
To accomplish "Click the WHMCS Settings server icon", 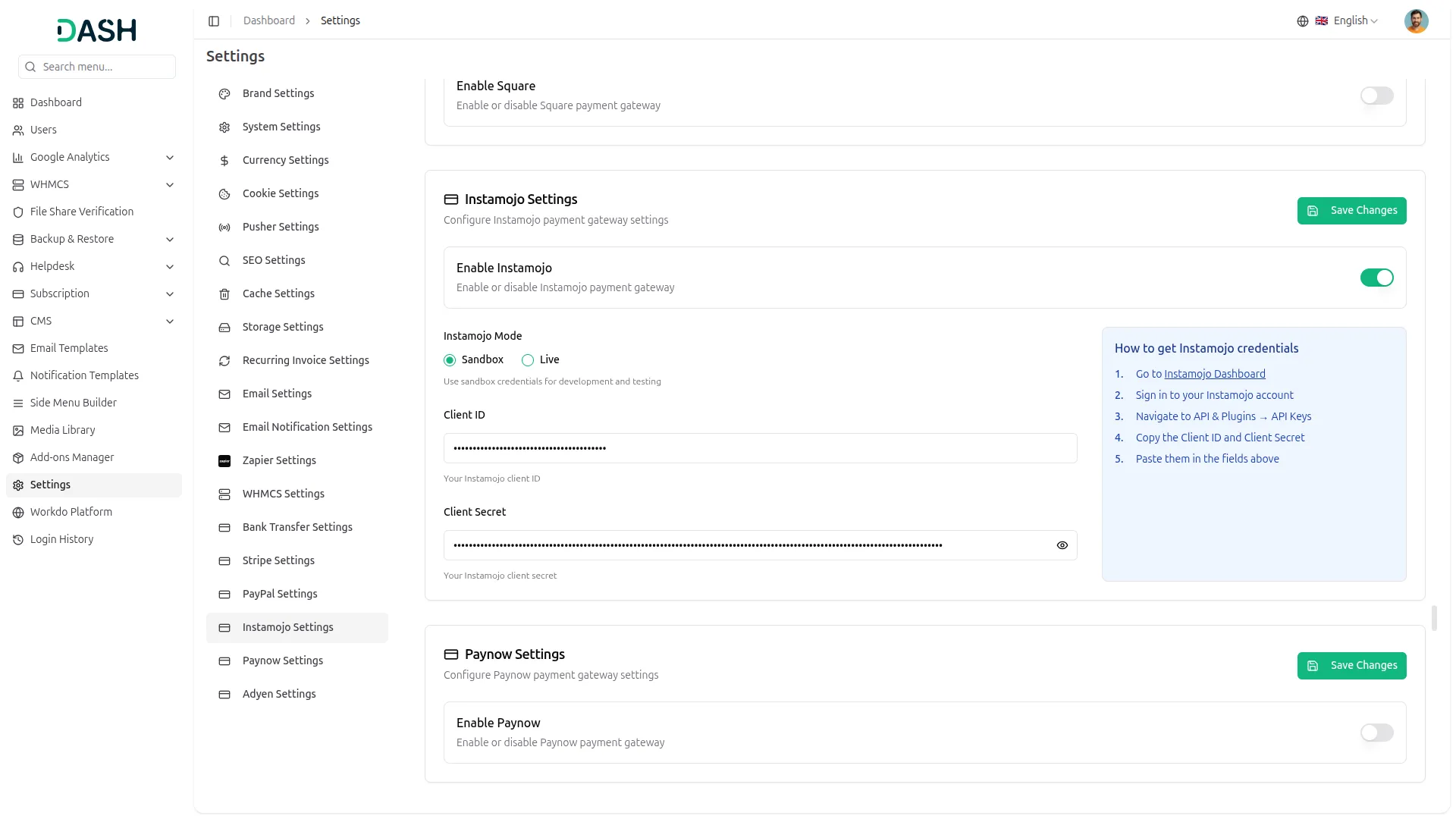I will pyautogui.click(x=224, y=494).
